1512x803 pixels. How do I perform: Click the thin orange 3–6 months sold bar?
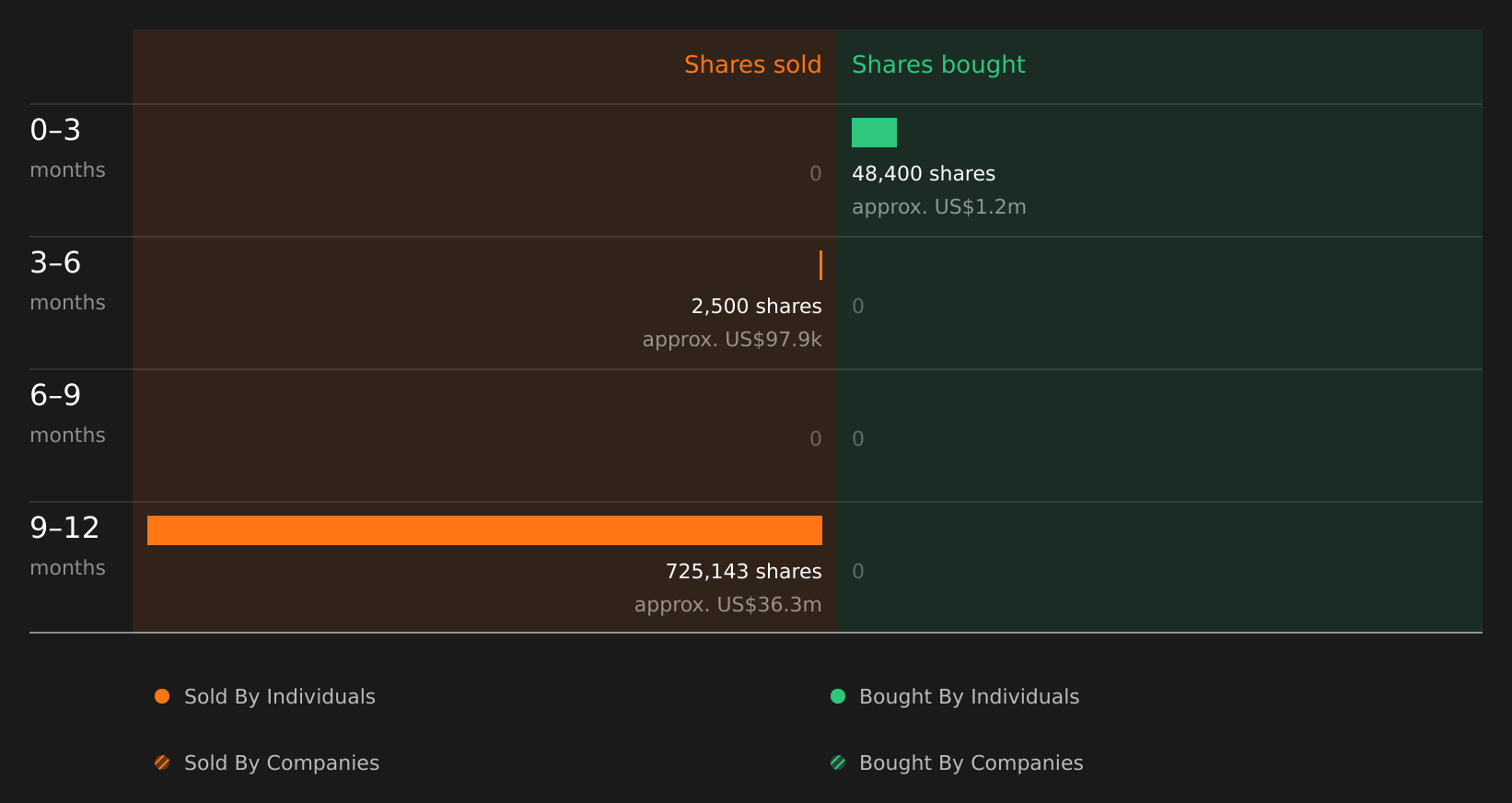[820, 265]
